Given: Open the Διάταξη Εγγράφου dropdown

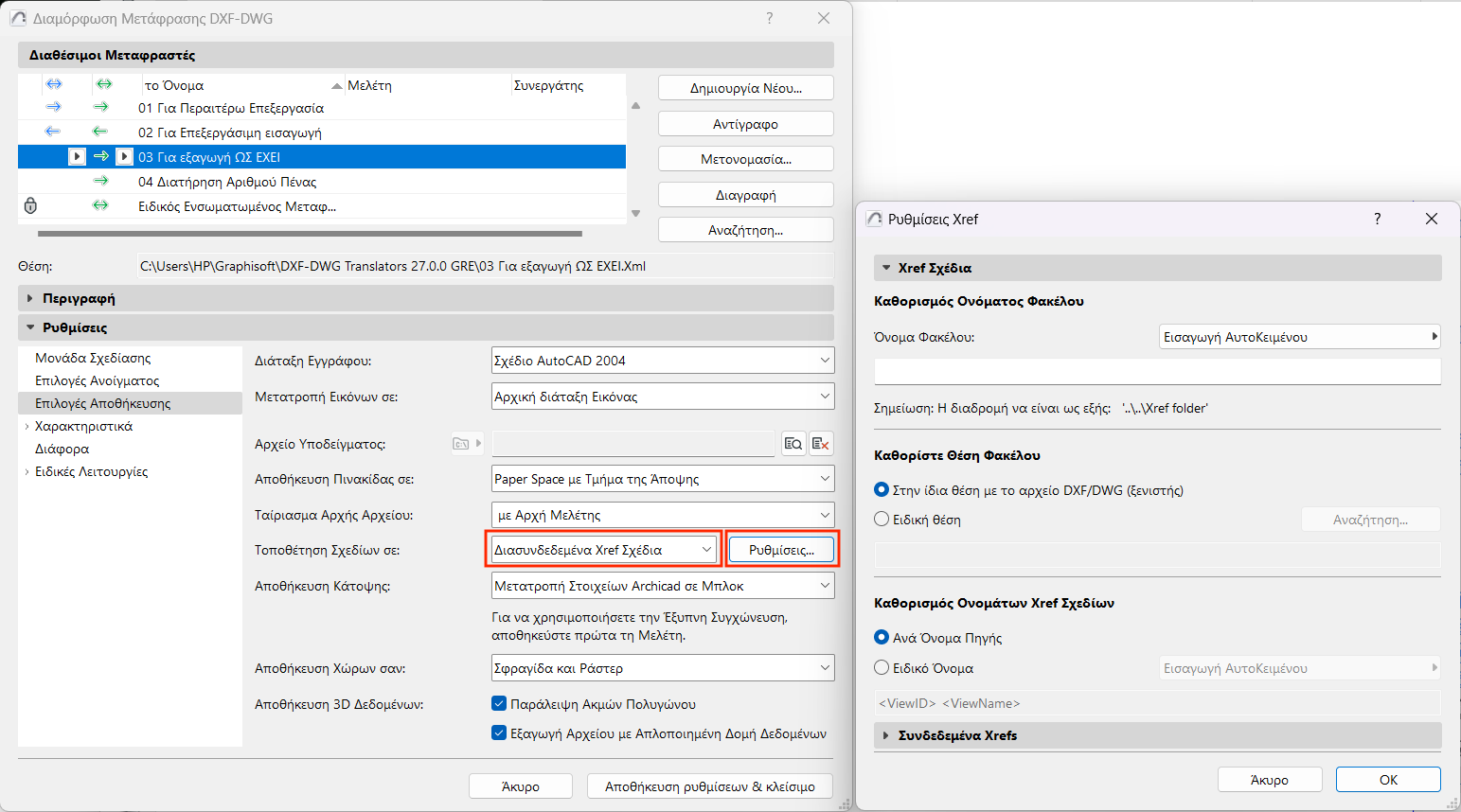Looking at the screenshot, I should click(x=663, y=361).
